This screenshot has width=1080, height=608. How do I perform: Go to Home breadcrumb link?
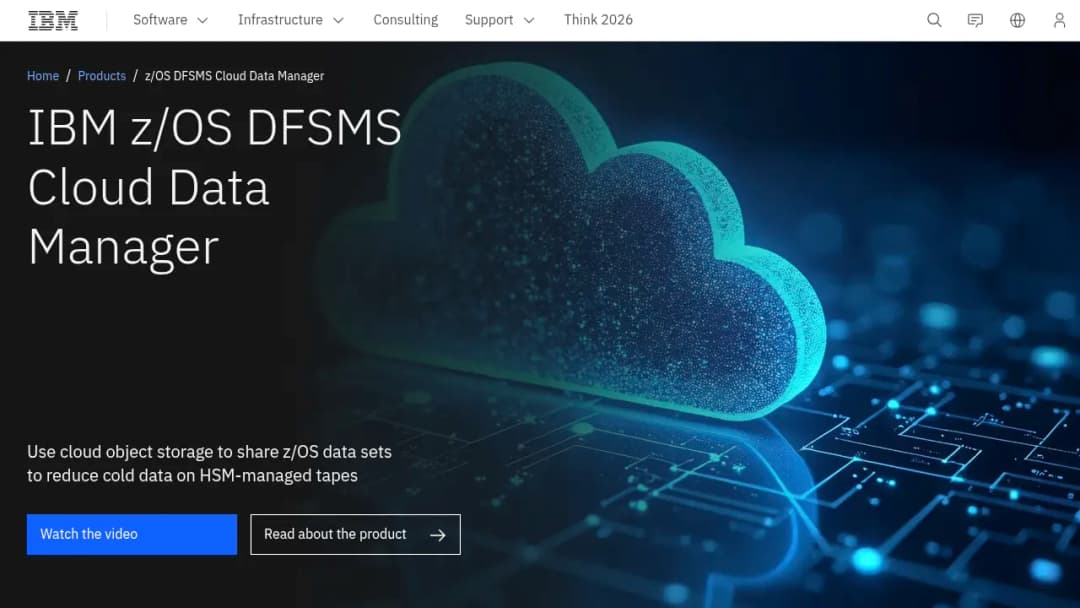43,76
